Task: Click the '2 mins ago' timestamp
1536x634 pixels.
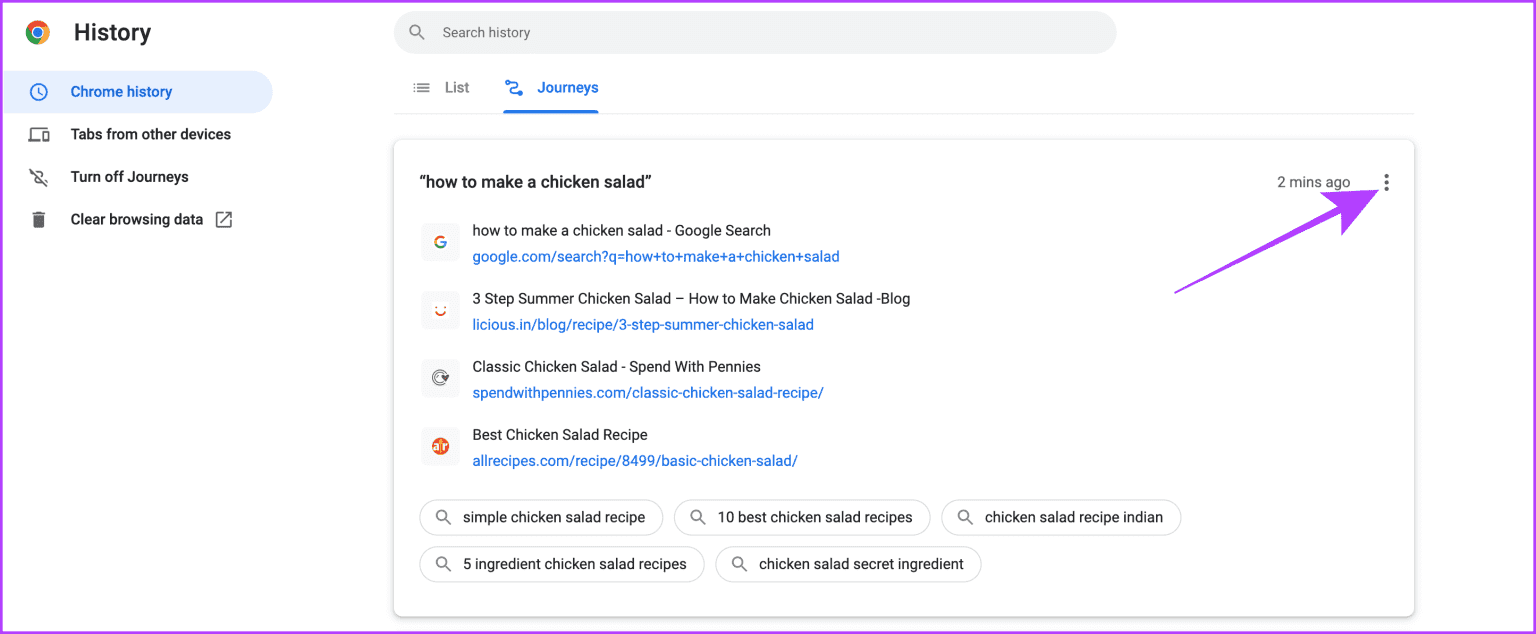Action: point(1314,182)
